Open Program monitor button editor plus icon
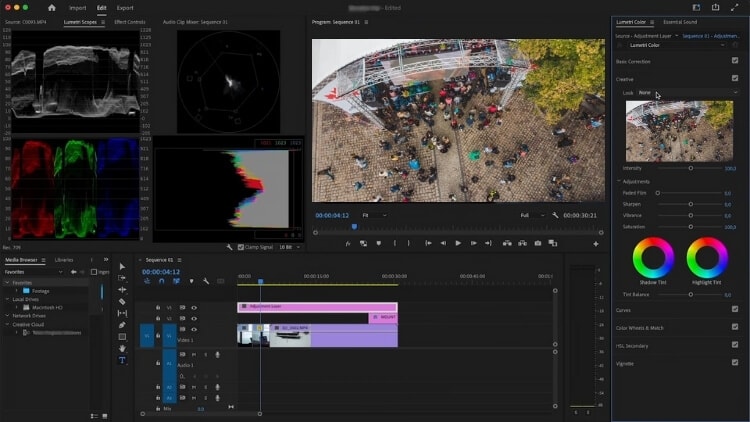Screen dimensions: 750x422 coord(596,244)
